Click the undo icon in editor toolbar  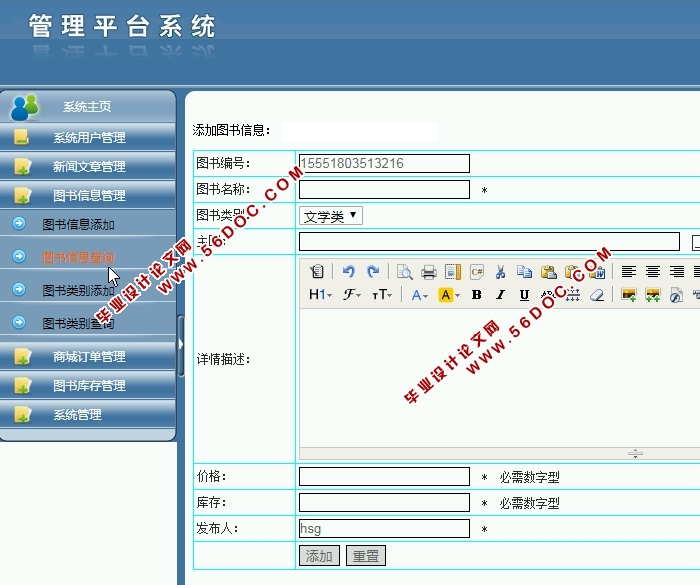click(348, 271)
